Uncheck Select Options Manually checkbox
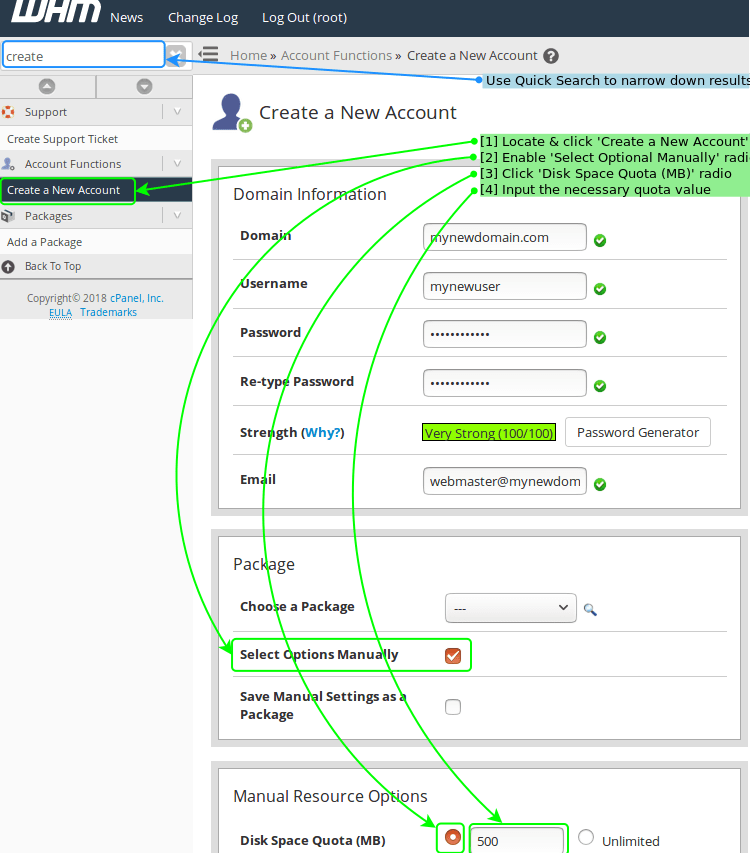 point(453,656)
